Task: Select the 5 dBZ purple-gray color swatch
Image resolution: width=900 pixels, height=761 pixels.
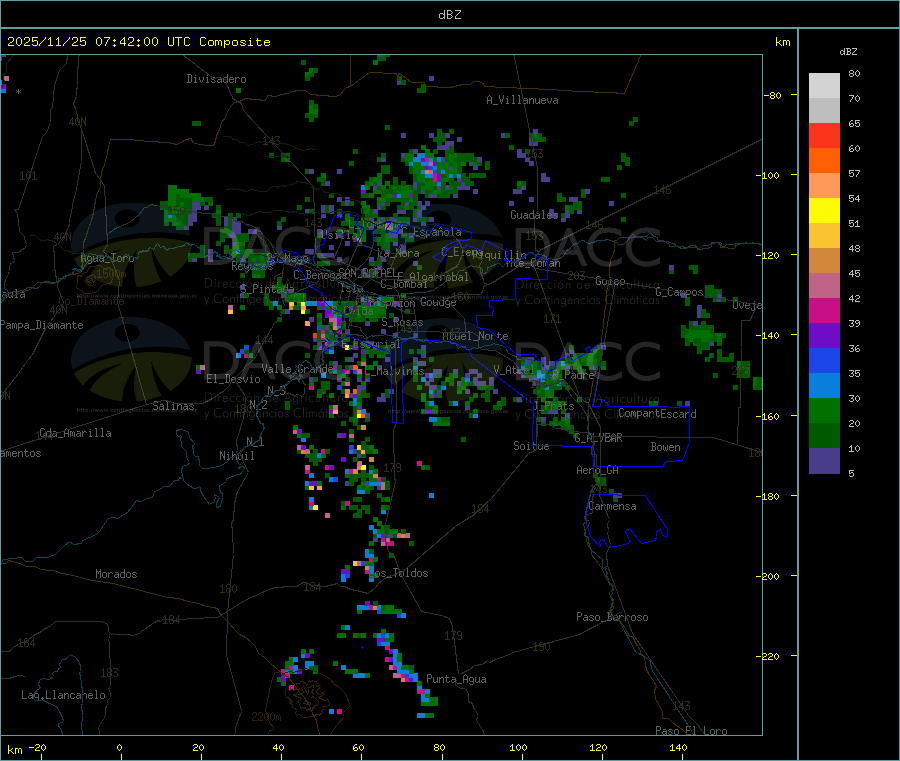Action: [x=824, y=461]
